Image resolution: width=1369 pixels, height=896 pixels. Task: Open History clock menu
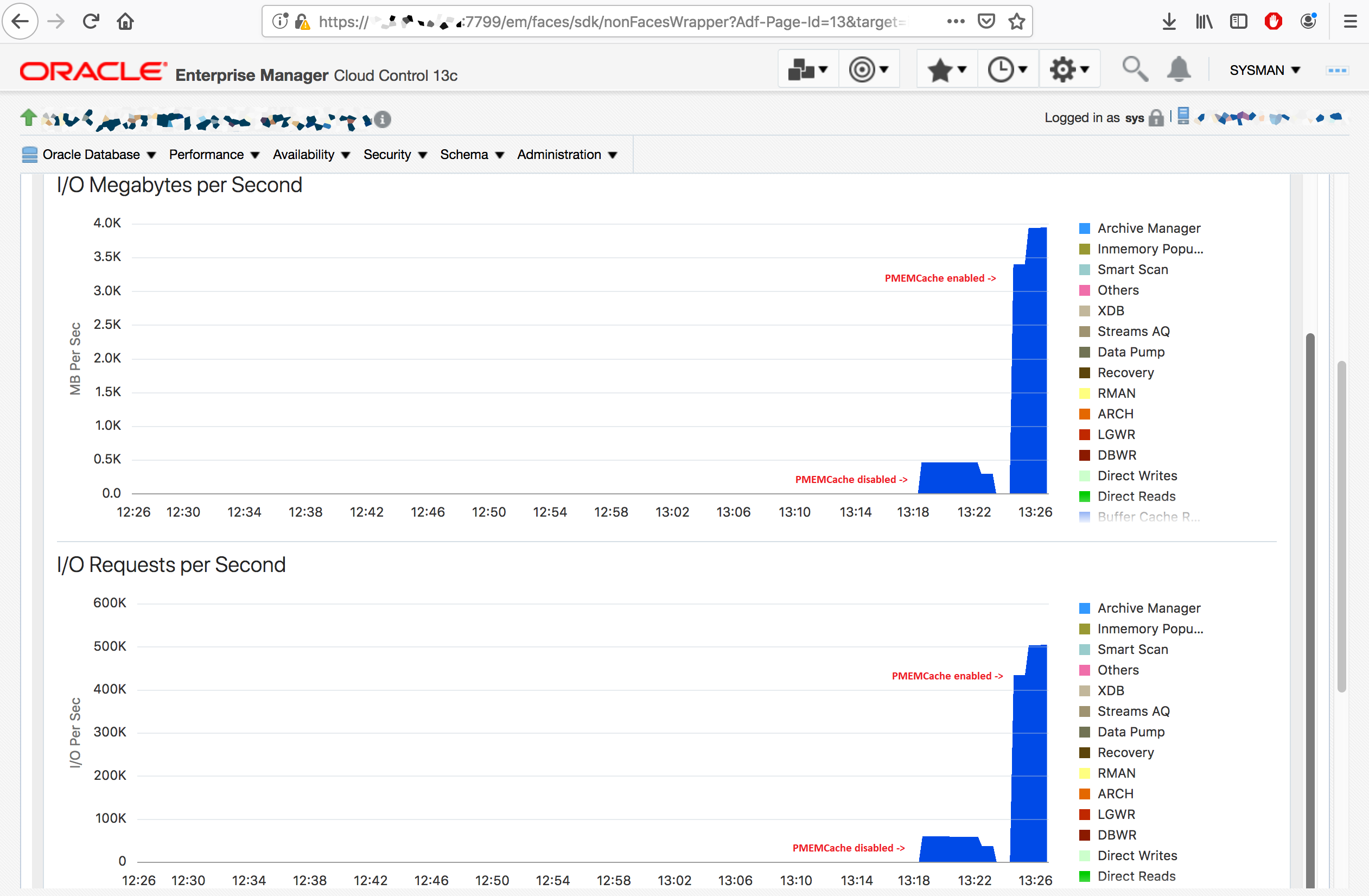[1008, 69]
